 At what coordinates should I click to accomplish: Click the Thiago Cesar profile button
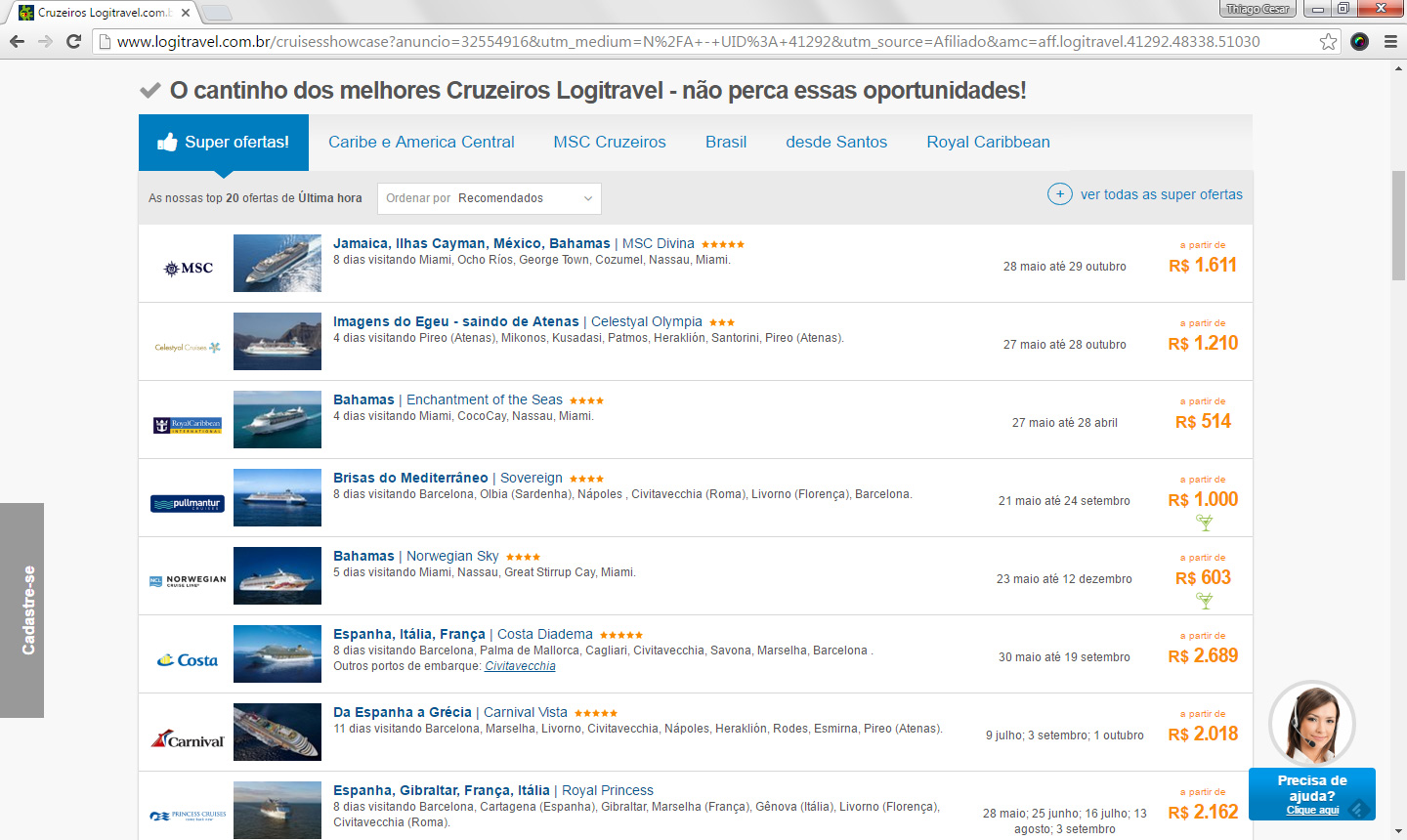1258,9
